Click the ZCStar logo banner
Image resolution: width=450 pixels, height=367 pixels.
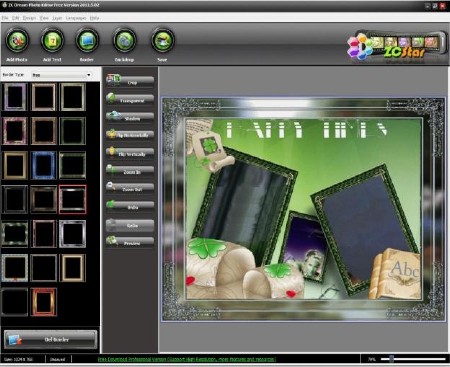(397, 47)
